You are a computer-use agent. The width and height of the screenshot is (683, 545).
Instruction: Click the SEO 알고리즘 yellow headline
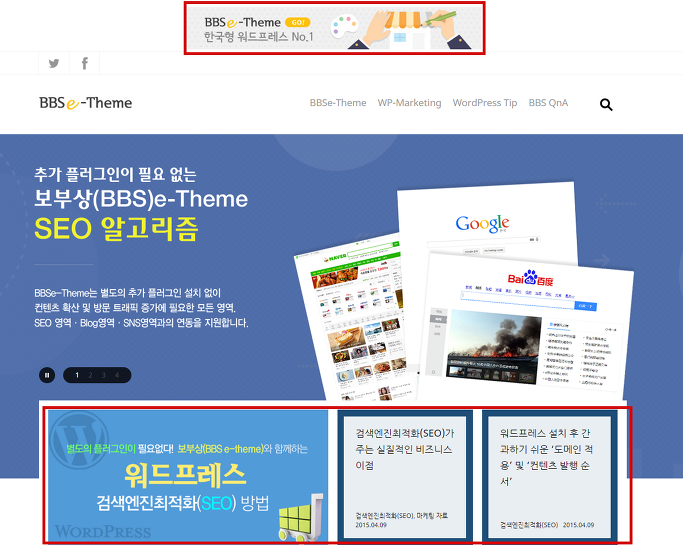click(x=116, y=228)
